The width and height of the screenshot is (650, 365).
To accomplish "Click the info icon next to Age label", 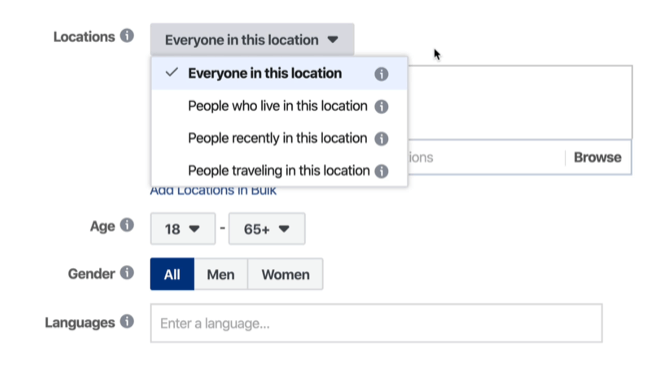I will tap(127, 225).
